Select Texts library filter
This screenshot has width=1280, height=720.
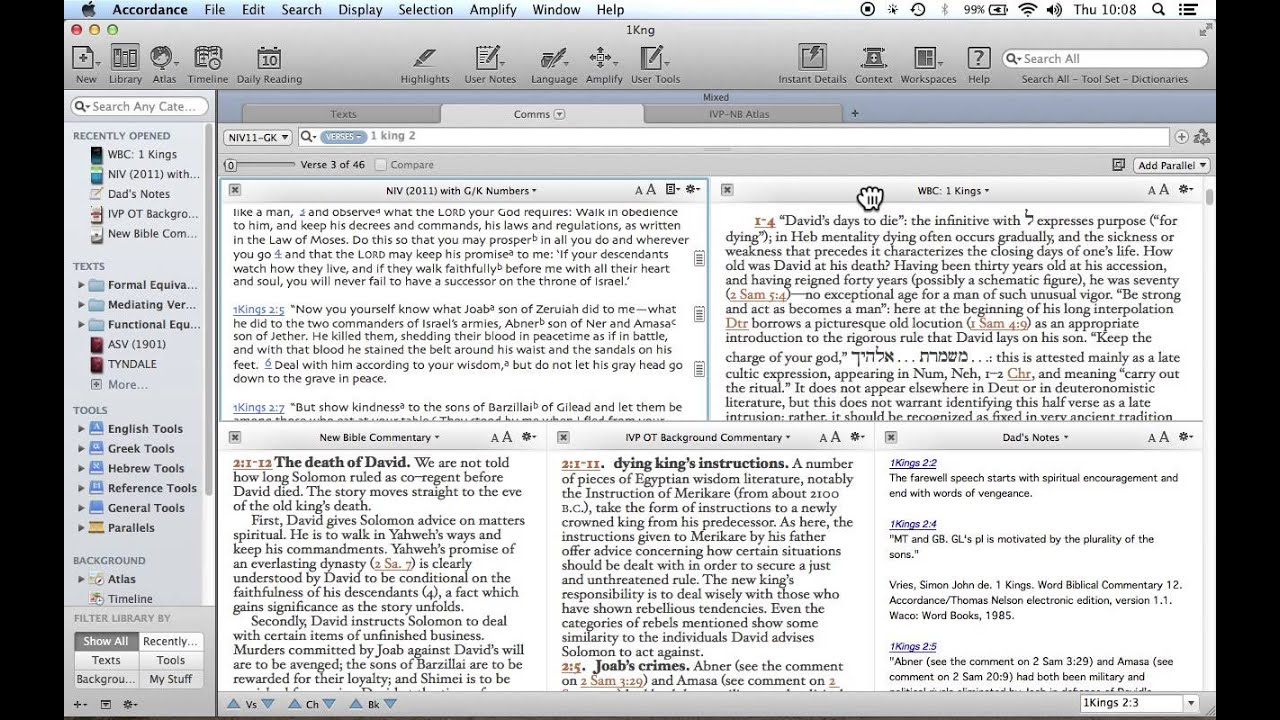click(x=105, y=660)
